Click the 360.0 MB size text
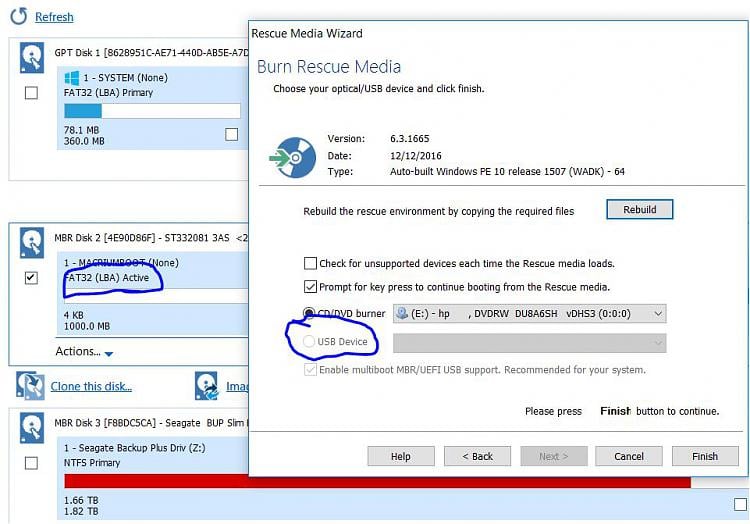750x524 pixels. point(84,141)
